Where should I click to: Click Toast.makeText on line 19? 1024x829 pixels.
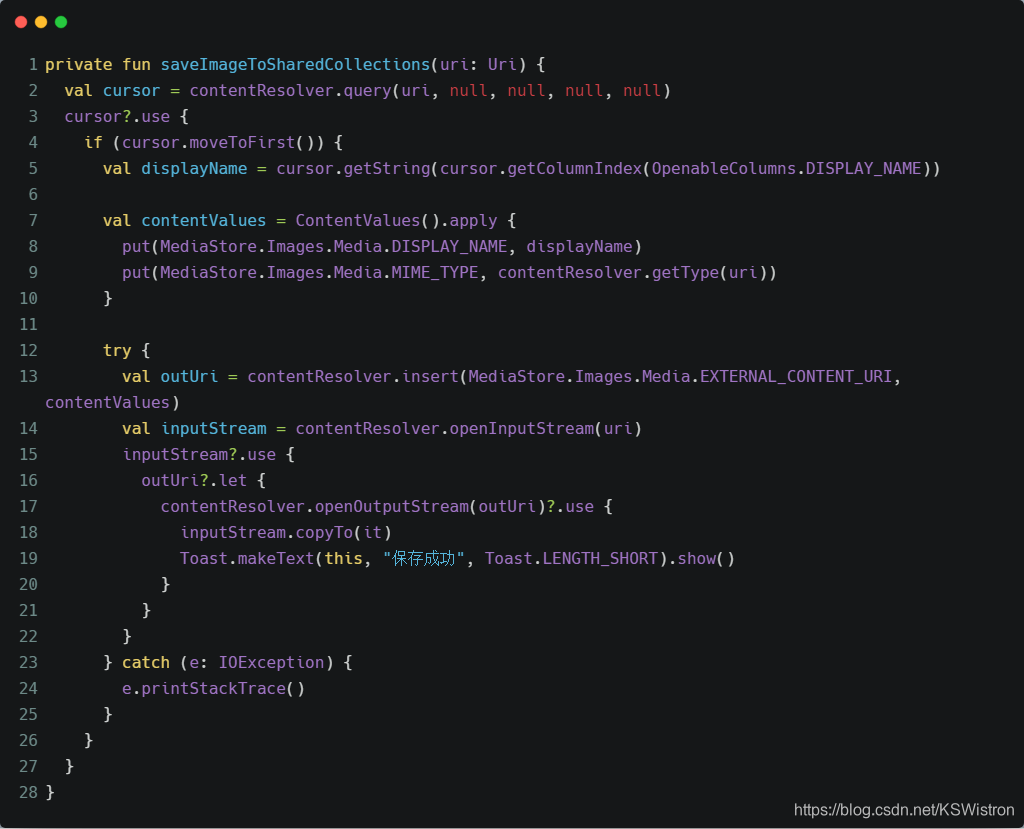point(247,559)
